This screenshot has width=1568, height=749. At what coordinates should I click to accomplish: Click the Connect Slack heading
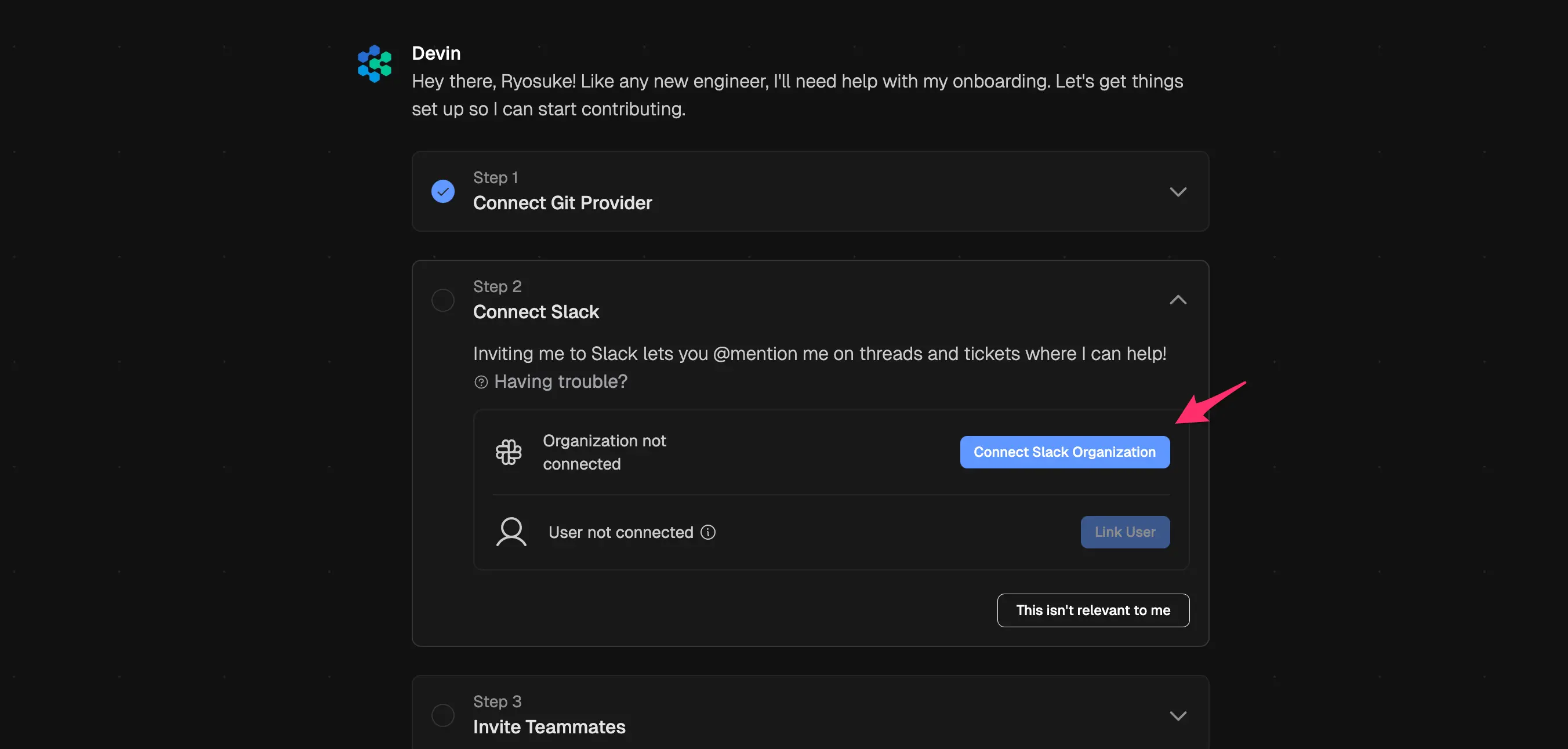pyautogui.click(x=536, y=311)
